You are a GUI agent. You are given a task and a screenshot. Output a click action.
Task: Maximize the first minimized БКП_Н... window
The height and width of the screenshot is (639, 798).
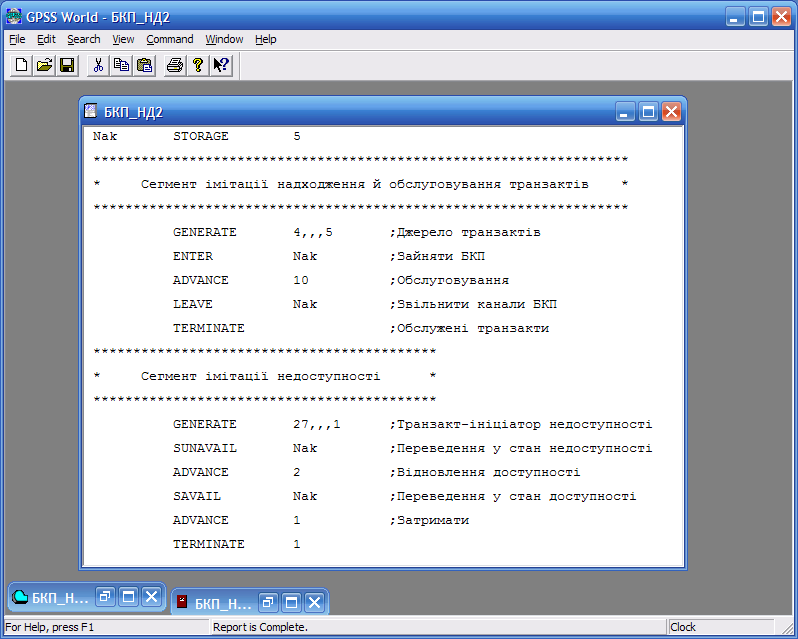[128, 596]
